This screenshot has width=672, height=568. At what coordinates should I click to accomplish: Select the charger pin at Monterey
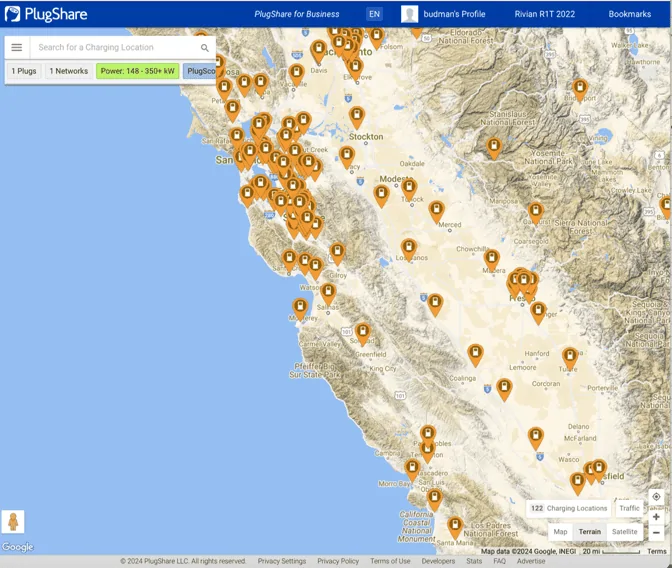click(300, 309)
